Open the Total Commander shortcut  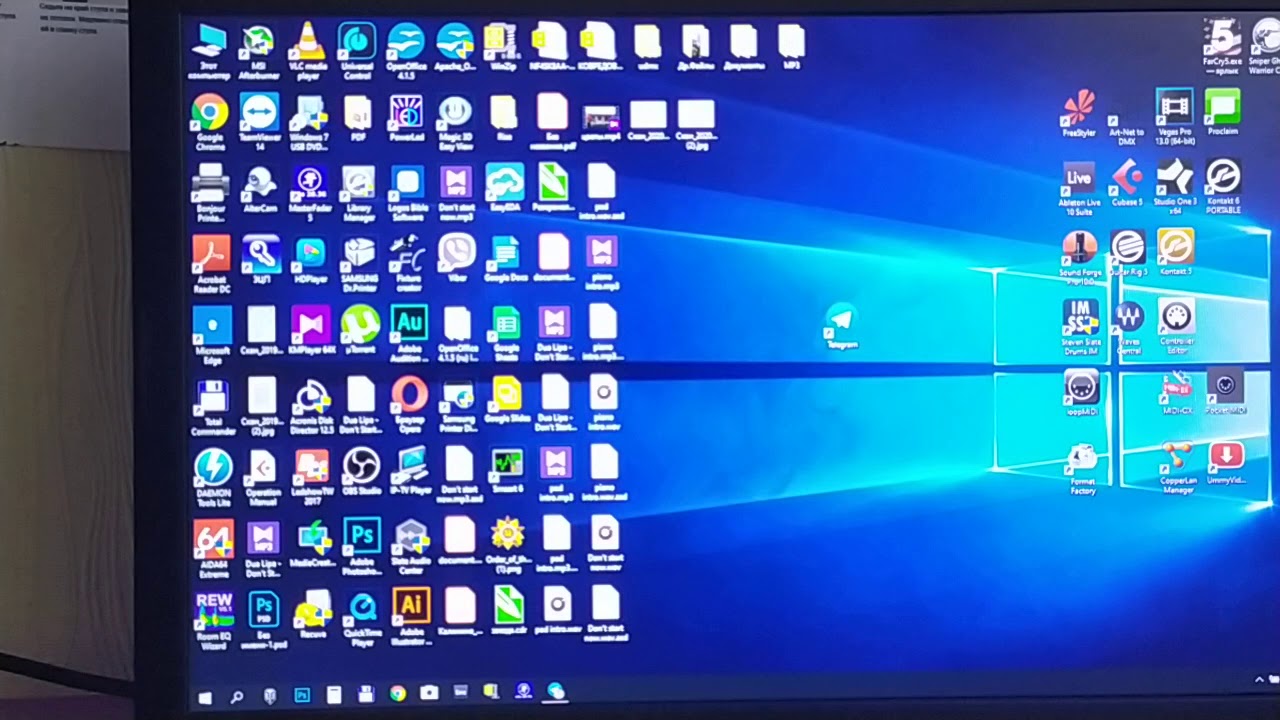213,407
